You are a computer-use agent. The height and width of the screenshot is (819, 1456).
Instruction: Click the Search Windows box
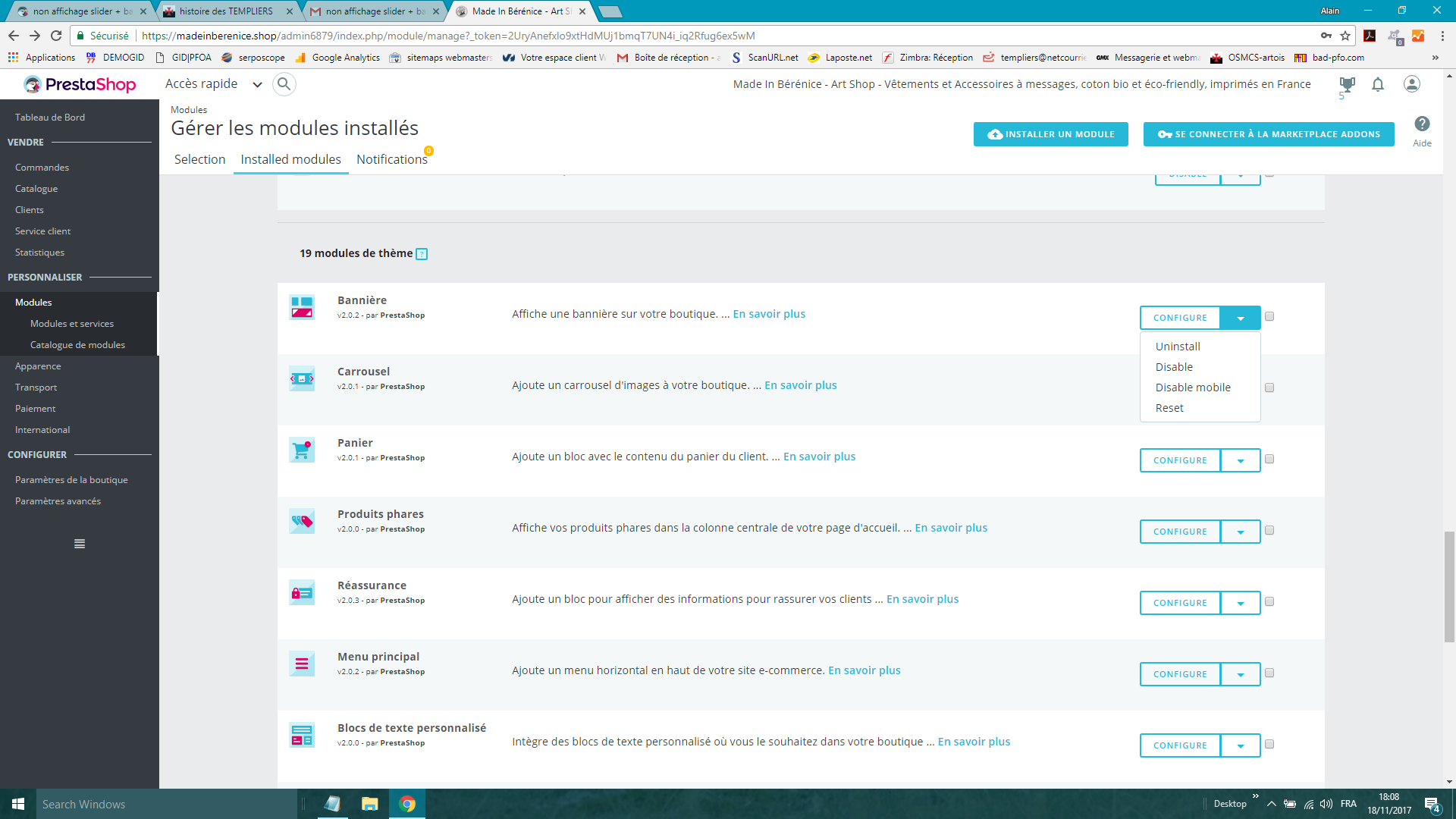167,804
